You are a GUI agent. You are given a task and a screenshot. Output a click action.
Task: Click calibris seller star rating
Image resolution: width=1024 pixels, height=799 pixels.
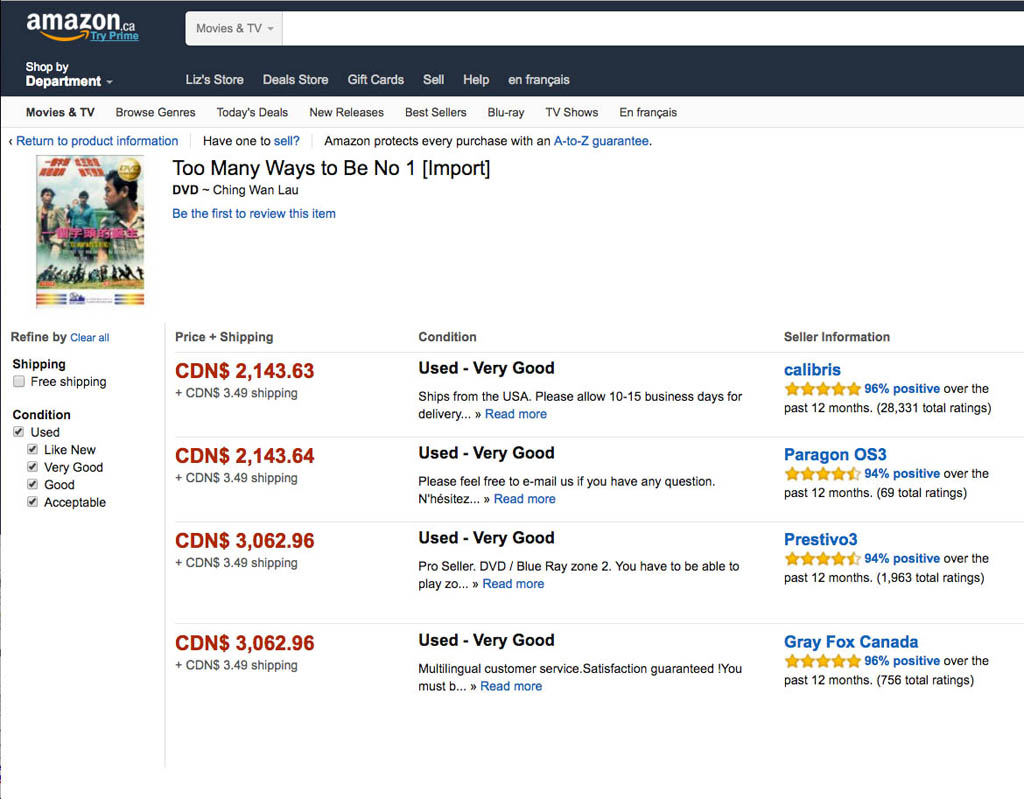pyautogui.click(x=822, y=389)
